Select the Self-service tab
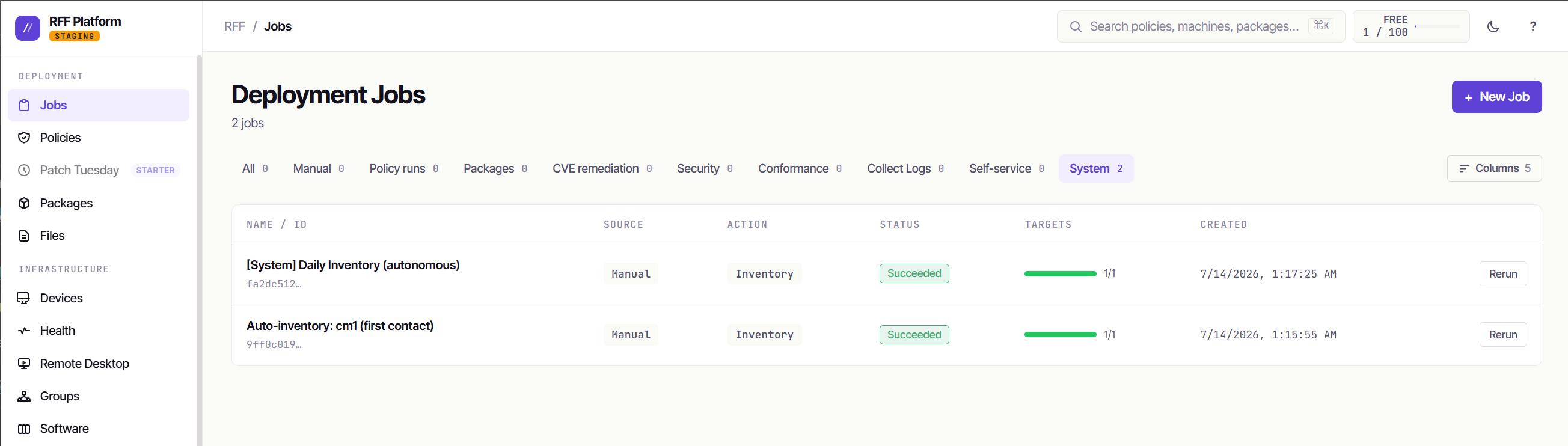 1006,168
